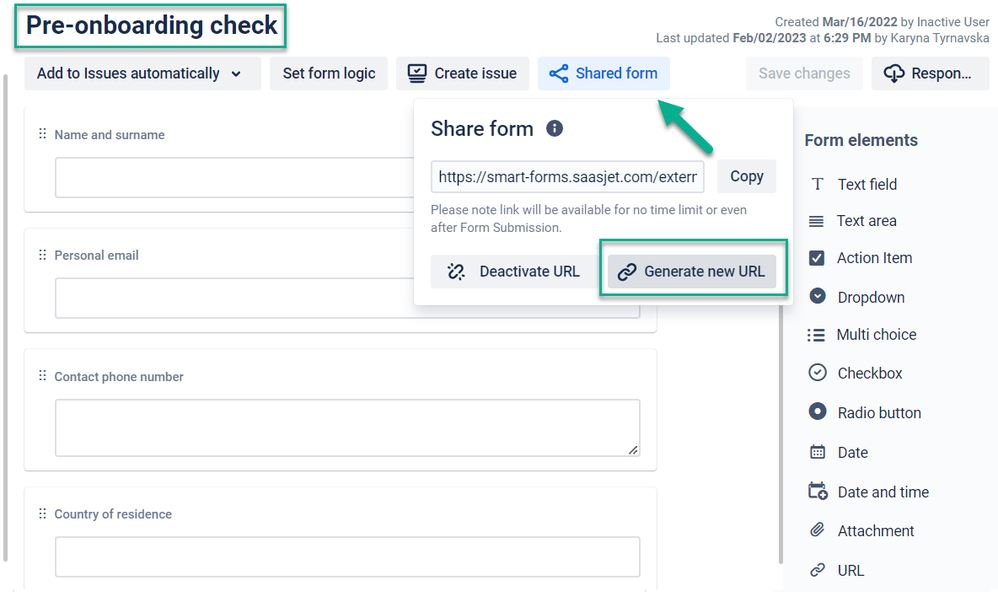The image size is (998, 592).
Task: Click the shared form URL field
Action: click(568, 177)
